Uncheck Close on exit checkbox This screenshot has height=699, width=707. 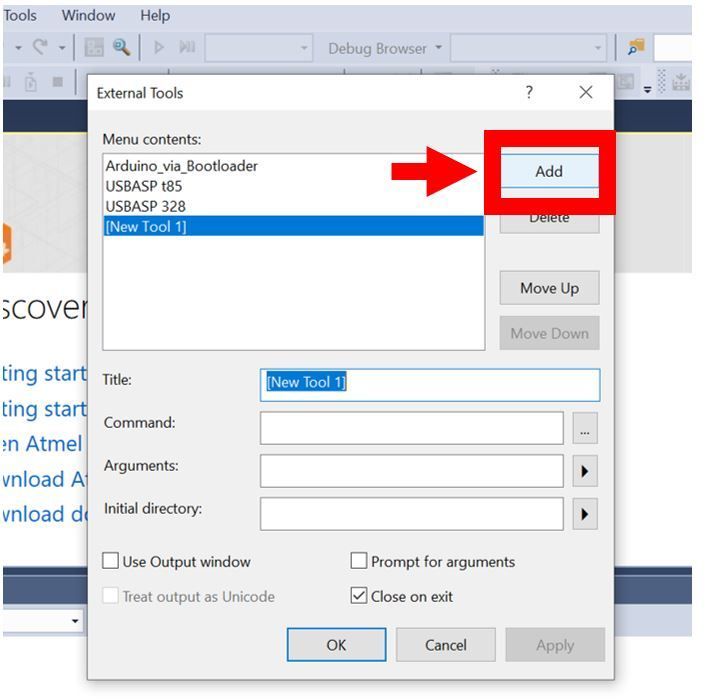point(359,596)
